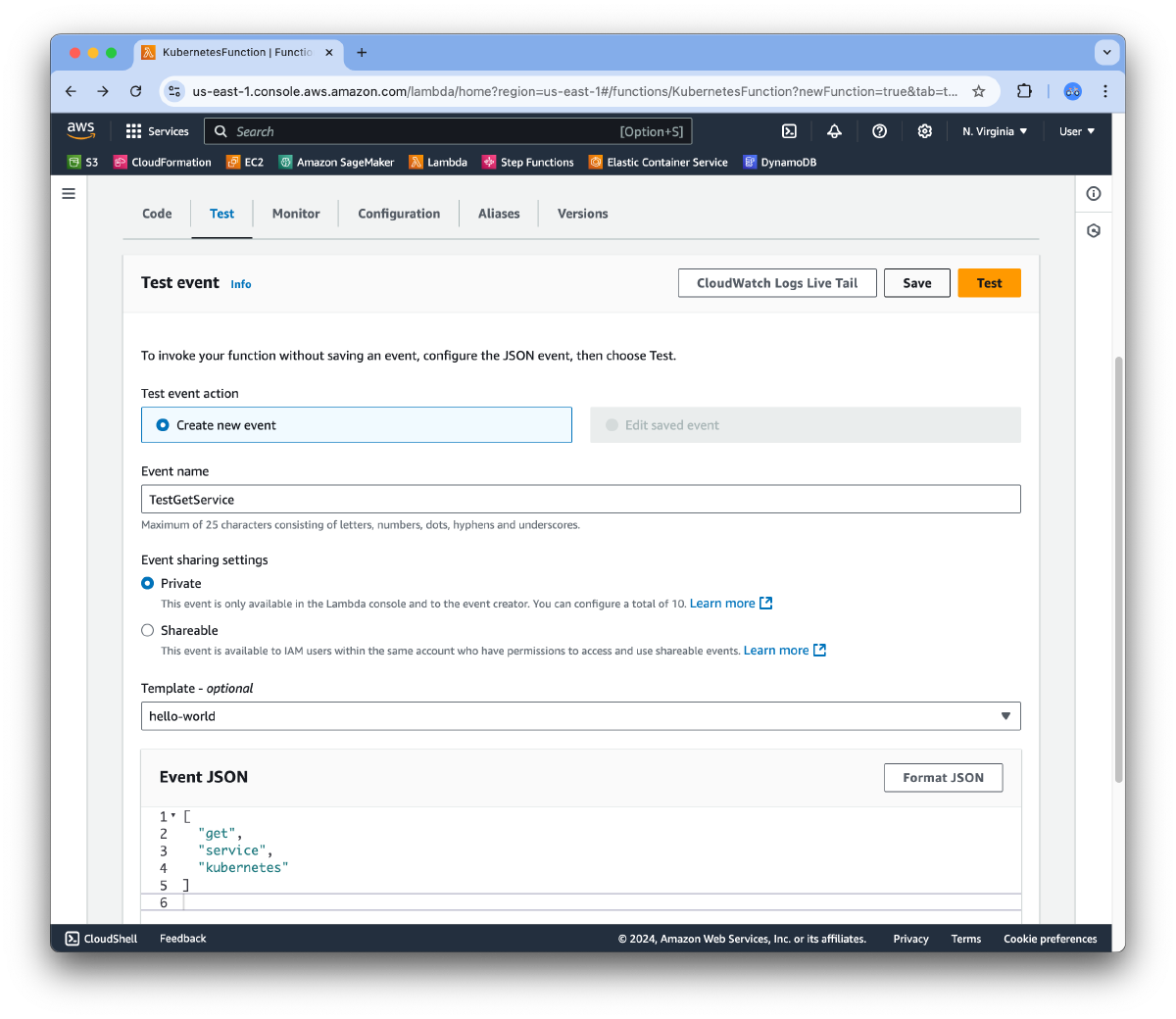1176x1019 pixels.
Task: Open Amazon SageMaker favorite shortcut
Action: pos(336,163)
